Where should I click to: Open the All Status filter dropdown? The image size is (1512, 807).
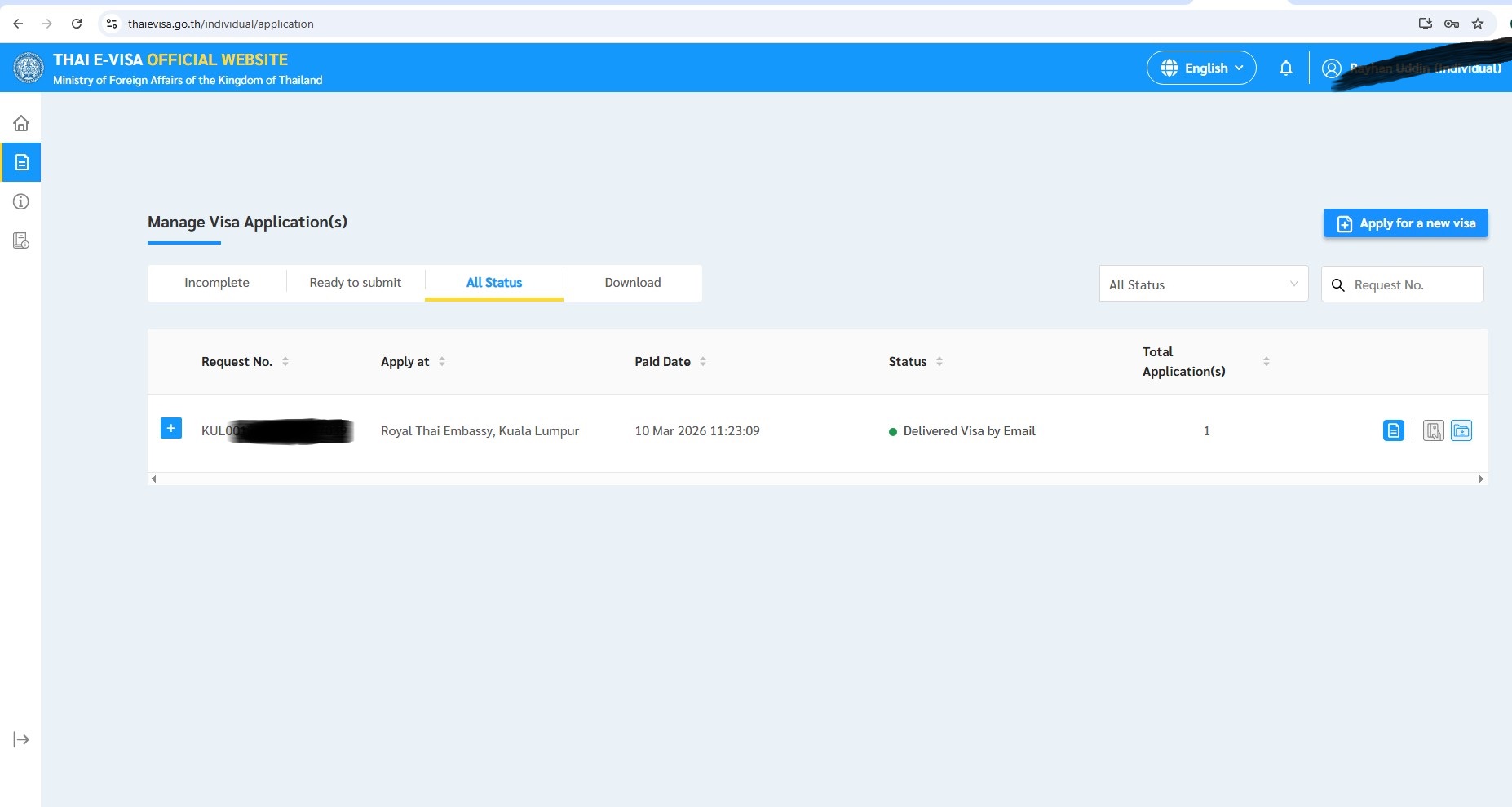click(x=1203, y=284)
